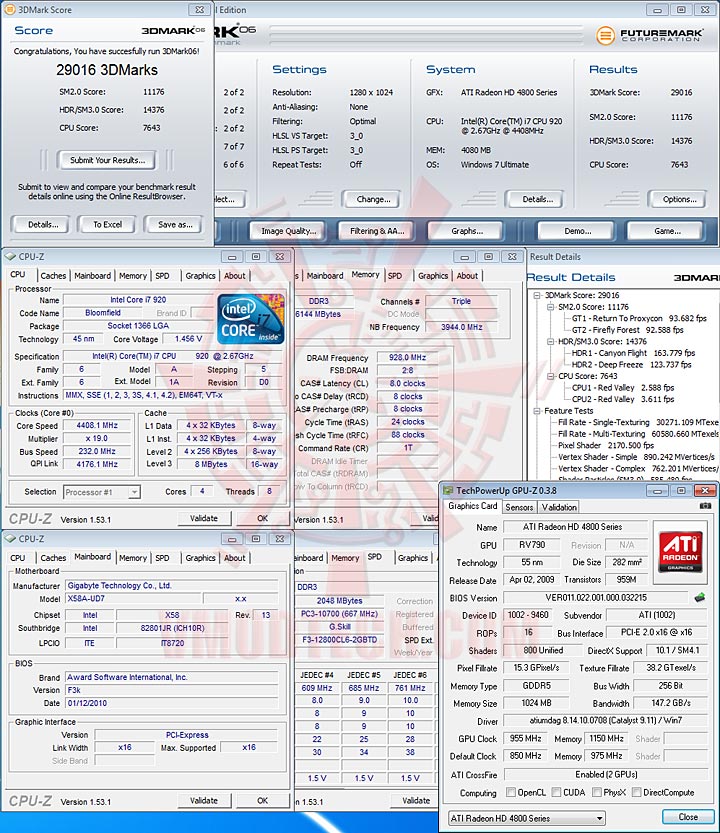This screenshot has height=833, width=720.
Task: Click the G.Skill manufacturer field in SPD
Action: coord(340,627)
